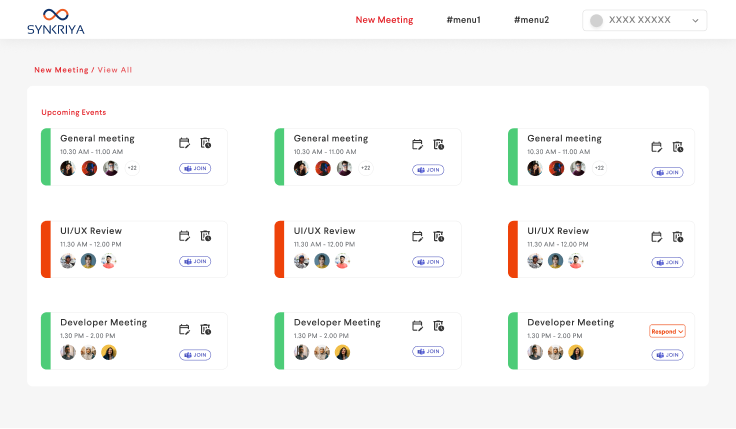Image resolution: width=736 pixels, height=429 pixels.
Task: Click the edit-calendar icon on the leftmost Developer Meeting card
Action: [184, 329]
